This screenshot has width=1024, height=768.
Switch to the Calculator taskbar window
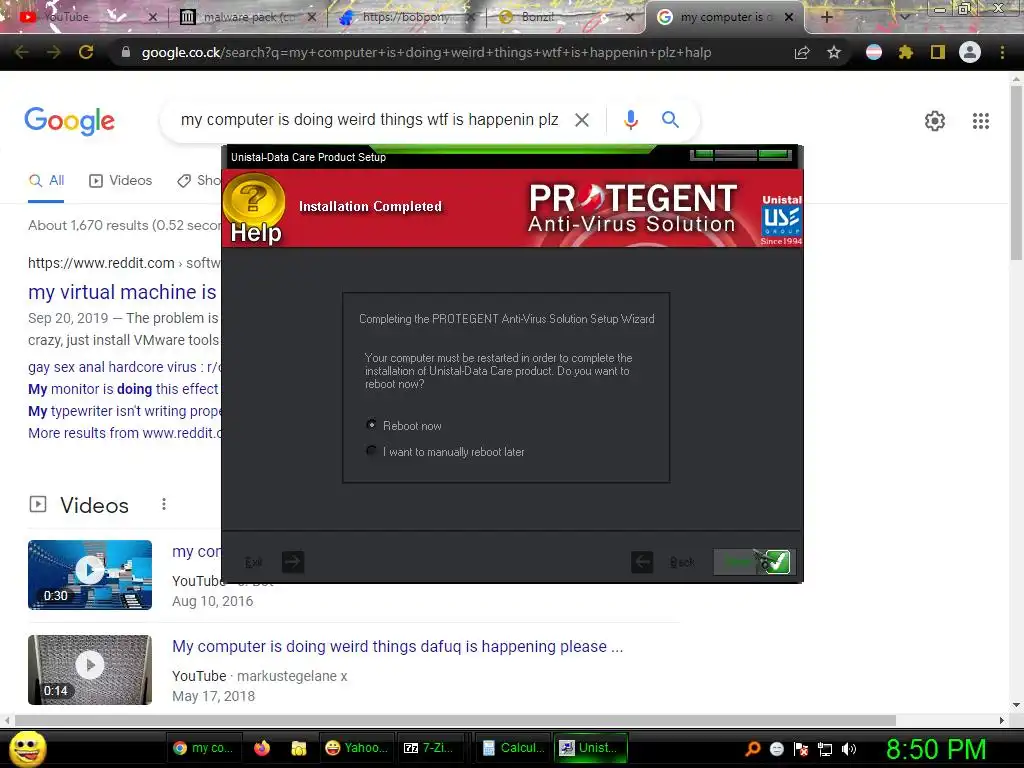coord(512,748)
